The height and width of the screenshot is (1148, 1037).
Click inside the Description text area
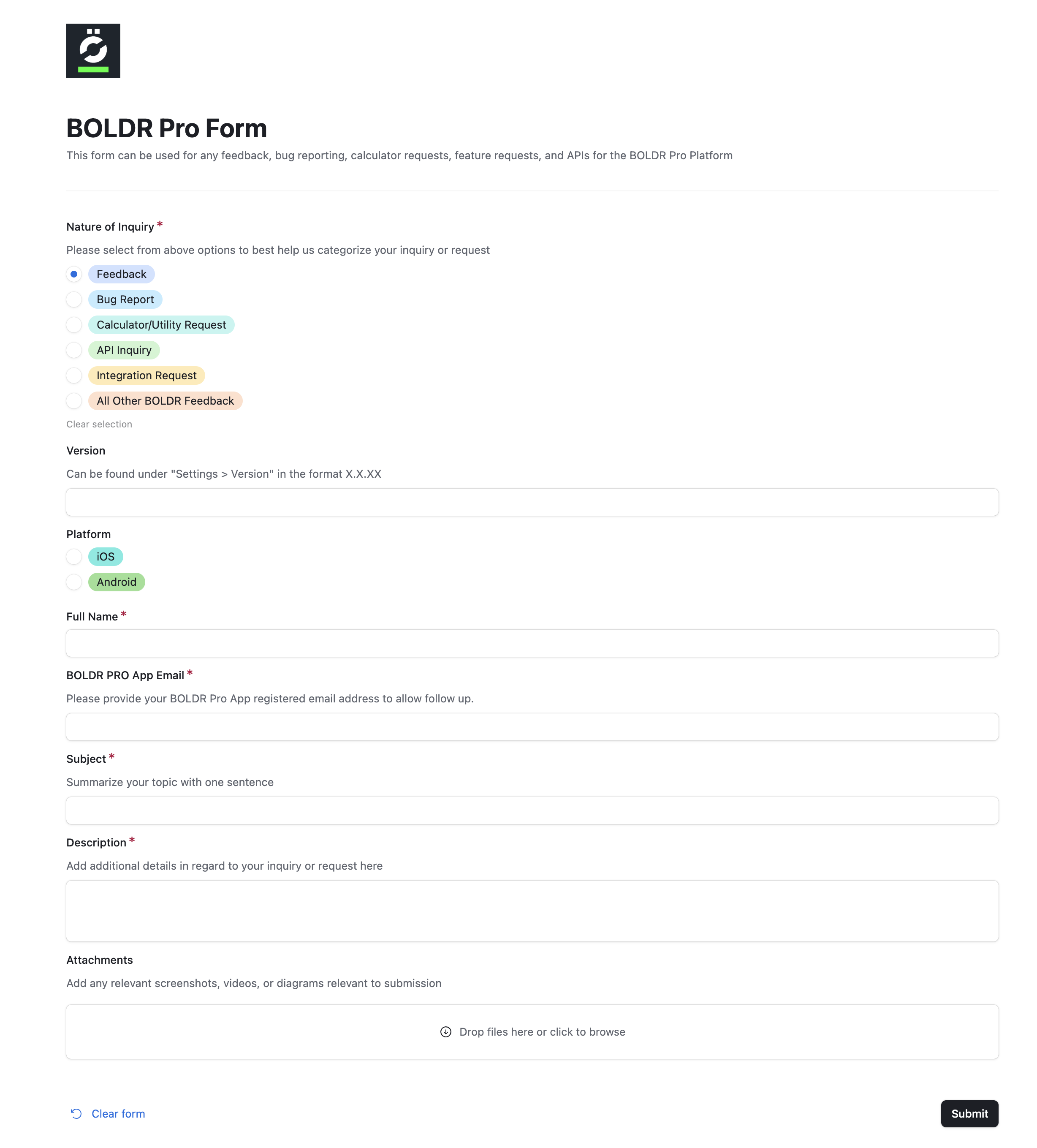(532, 911)
